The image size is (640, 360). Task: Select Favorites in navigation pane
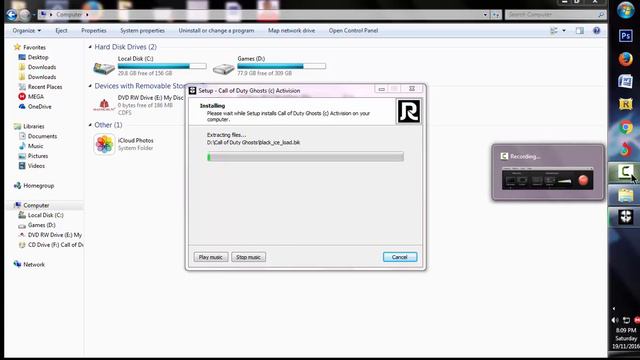coord(34,47)
